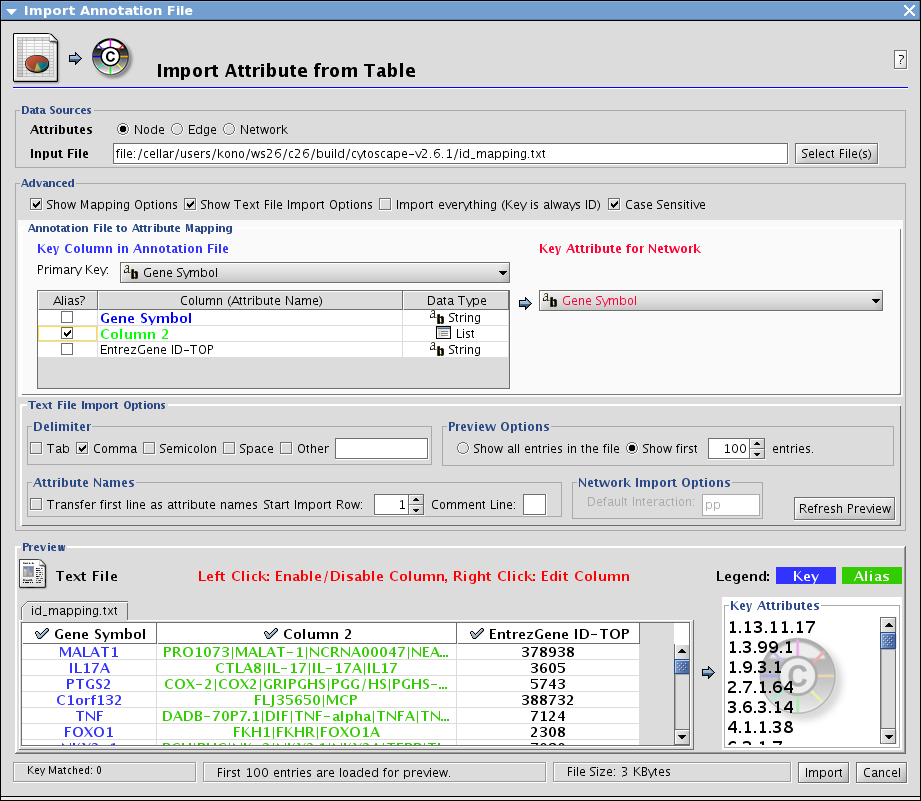Click the EntrezGene ID-TOP column header

click(547, 633)
